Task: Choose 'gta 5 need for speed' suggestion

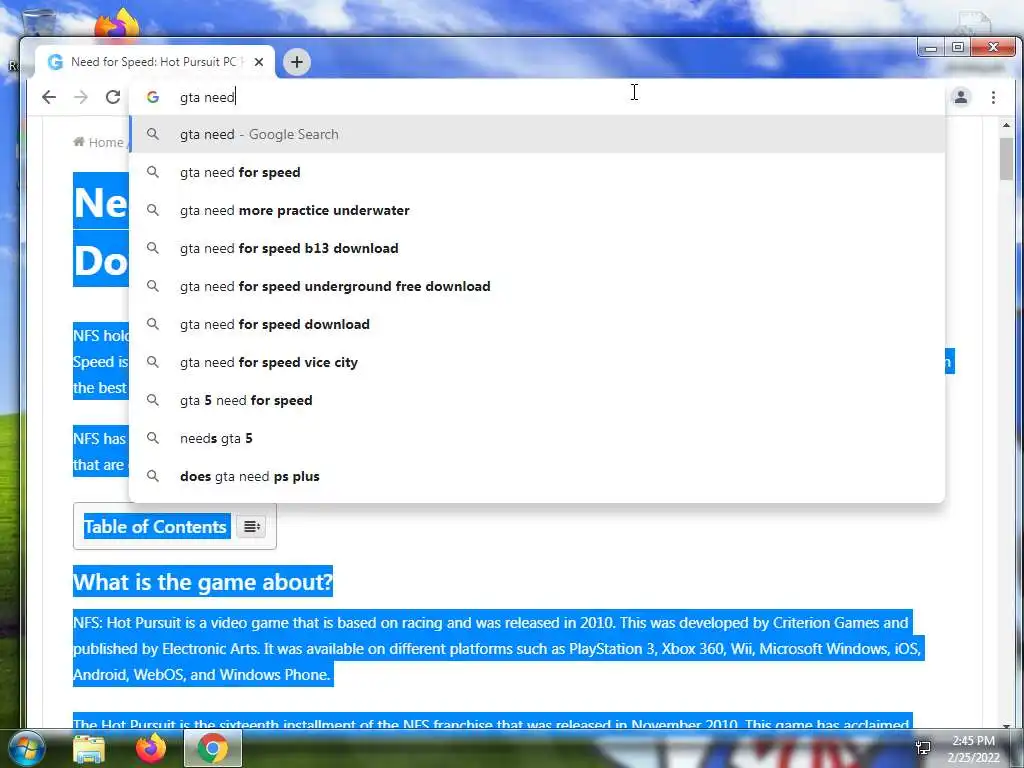Action: [x=537, y=400]
